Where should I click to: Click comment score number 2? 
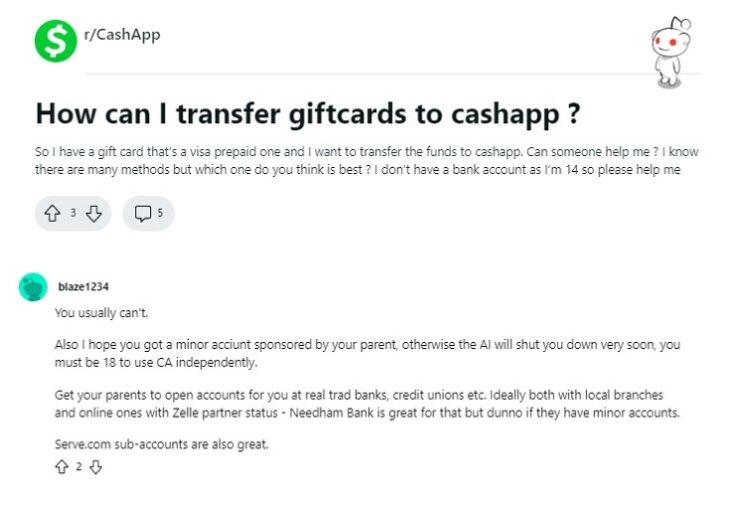(79, 467)
